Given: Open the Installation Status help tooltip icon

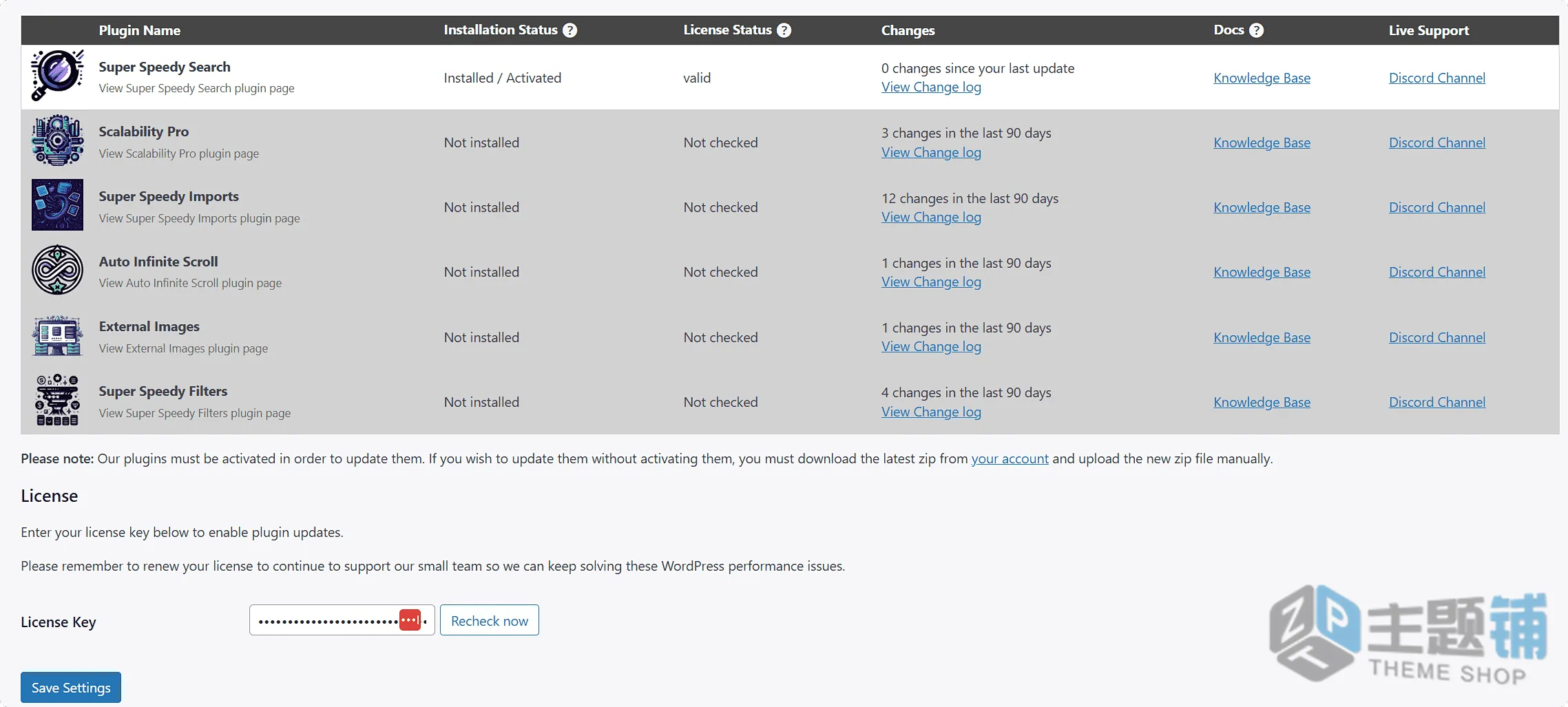Looking at the screenshot, I should [570, 30].
